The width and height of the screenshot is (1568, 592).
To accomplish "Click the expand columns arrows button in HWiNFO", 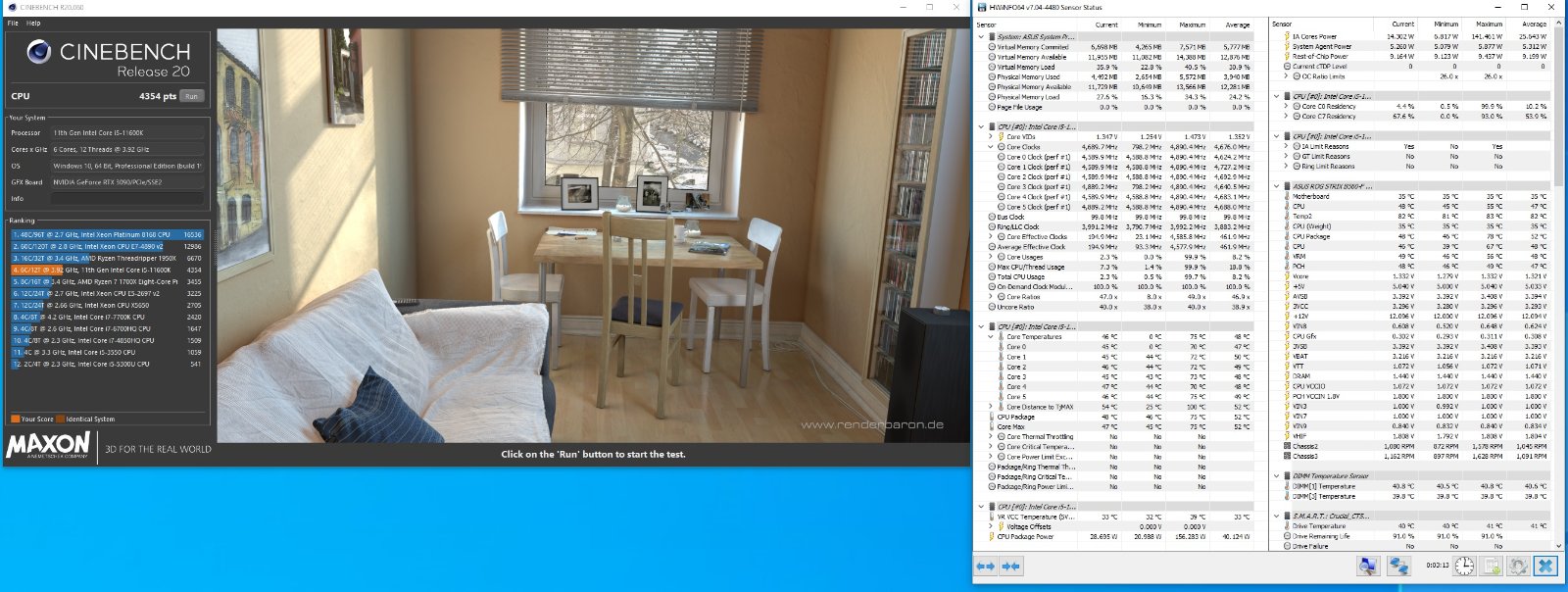I will [x=986, y=567].
